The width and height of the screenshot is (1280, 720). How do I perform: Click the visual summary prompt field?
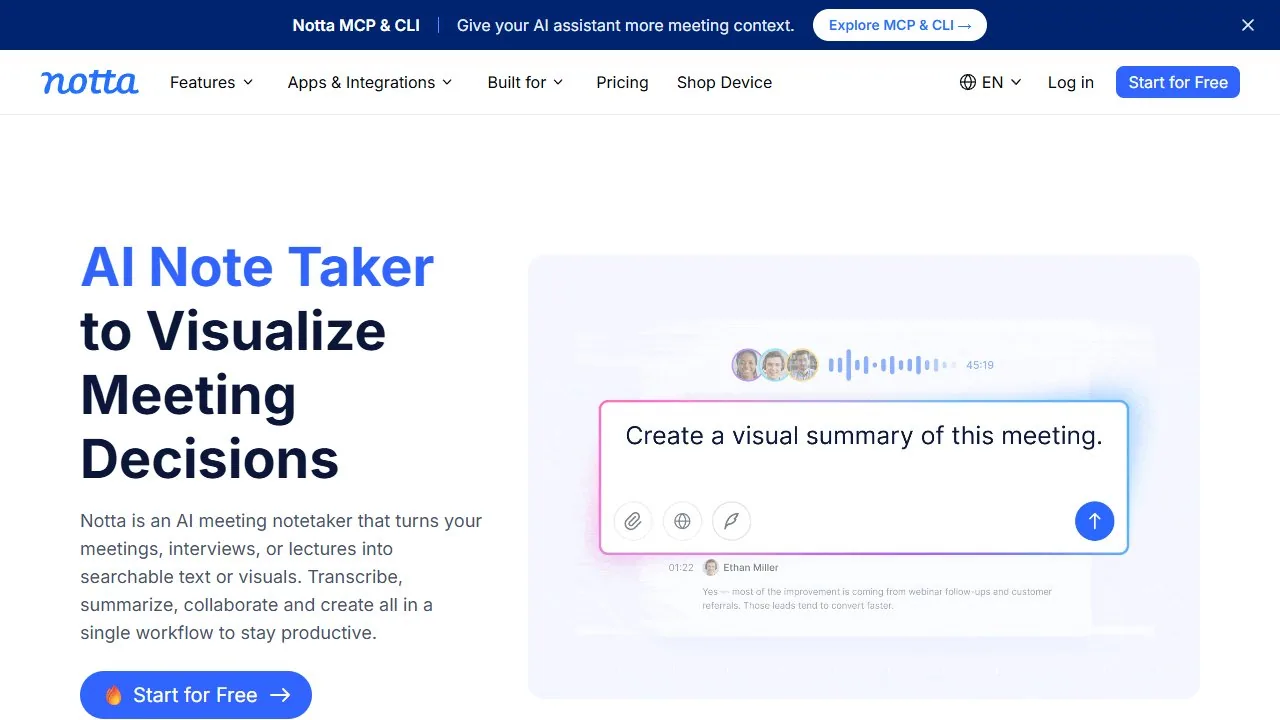tap(864, 477)
